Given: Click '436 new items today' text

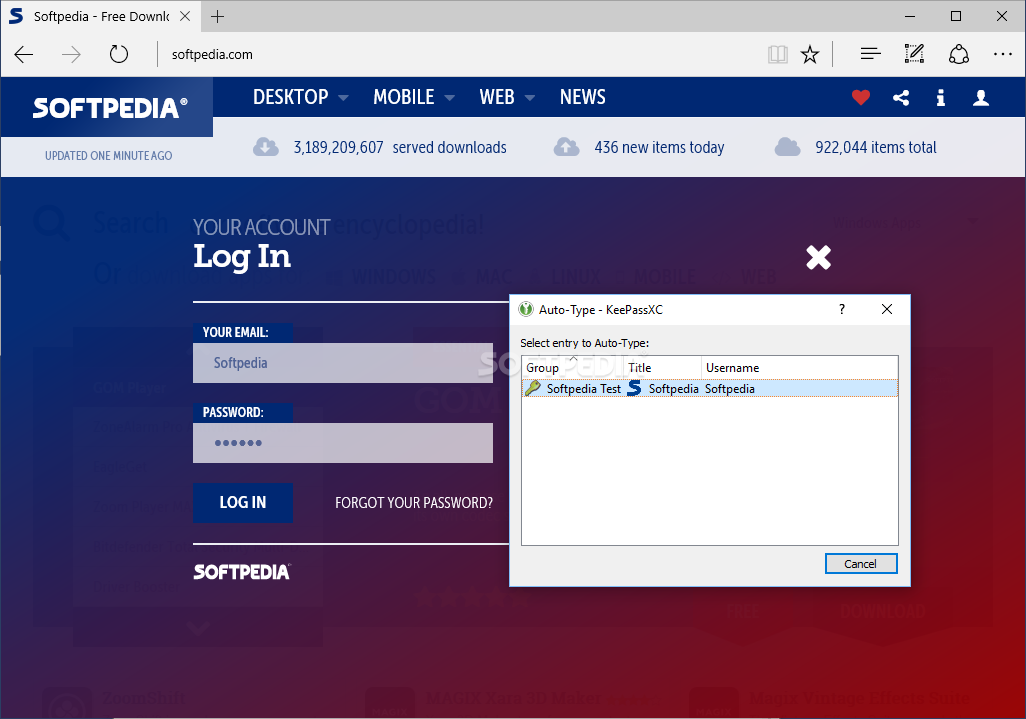Looking at the screenshot, I should tap(659, 147).
